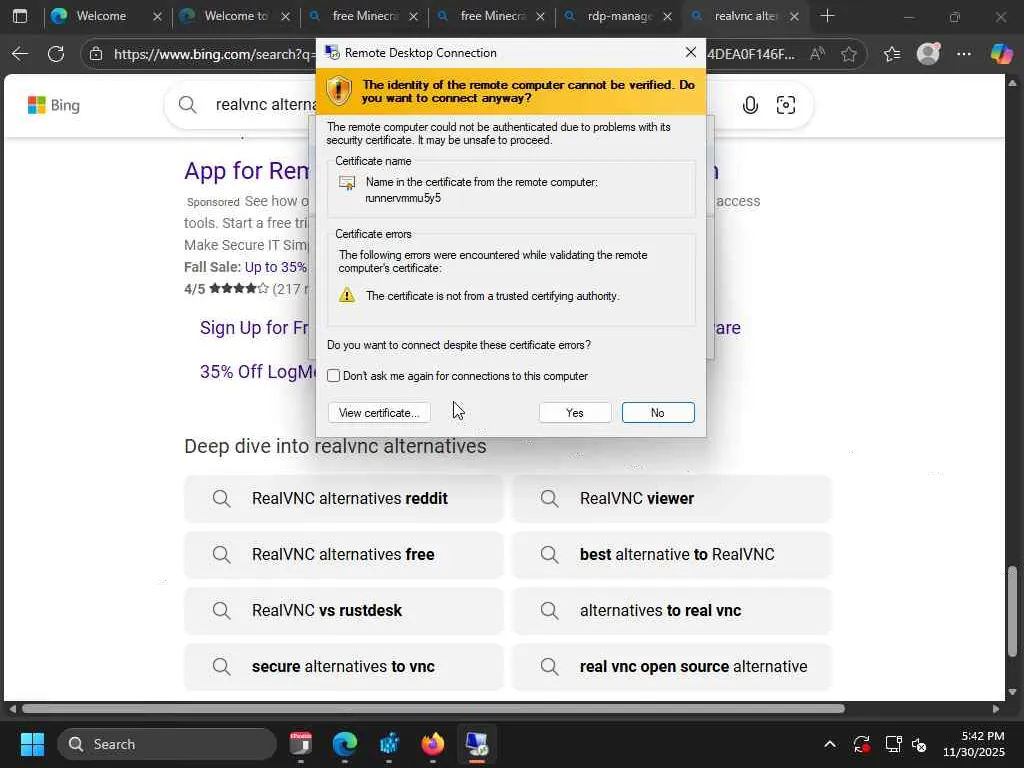Screen dimensions: 1024x768
Task: Open '35% Off LogM' link
Action: (x=258, y=372)
